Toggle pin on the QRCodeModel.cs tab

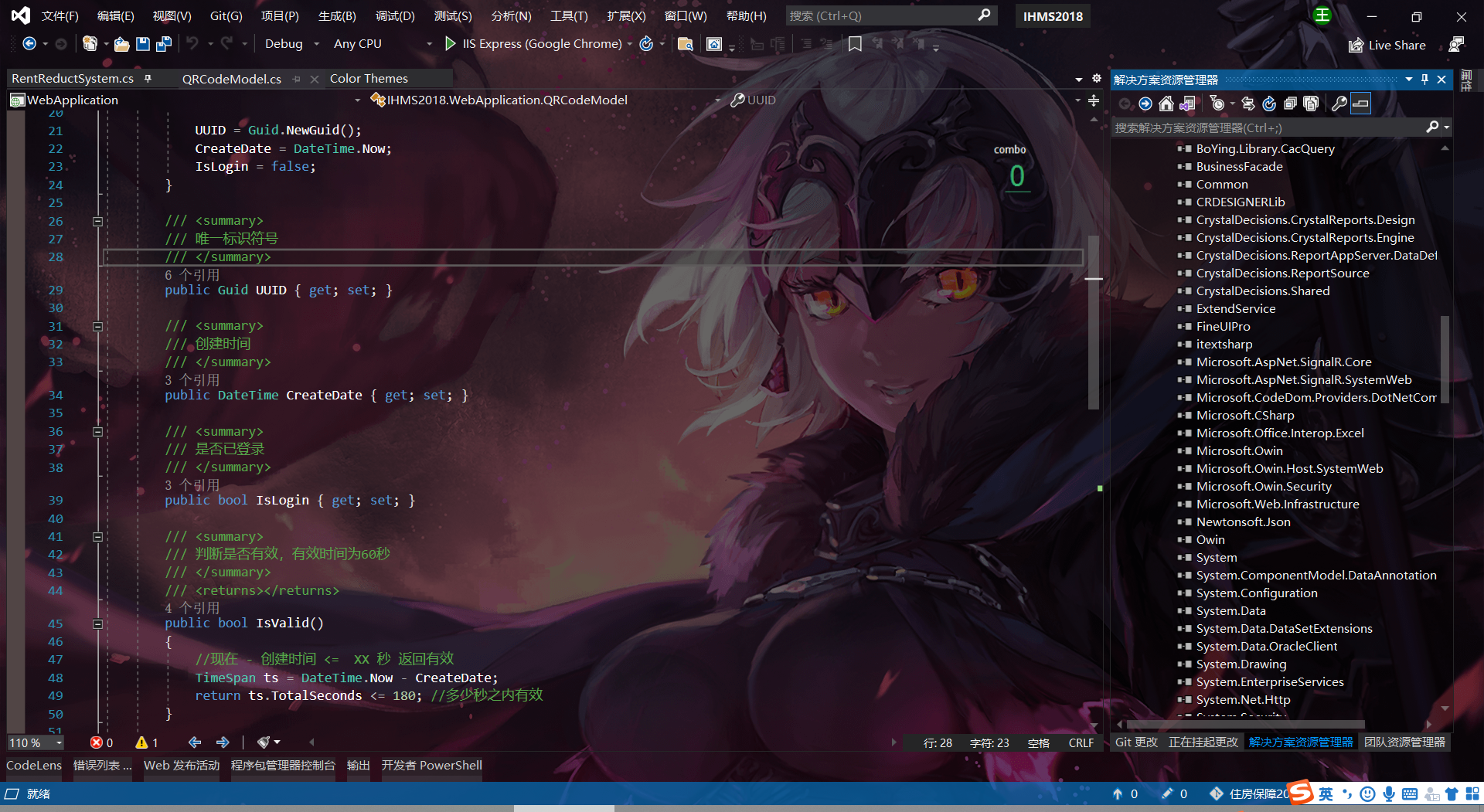pyautogui.click(x=297, y=79)
